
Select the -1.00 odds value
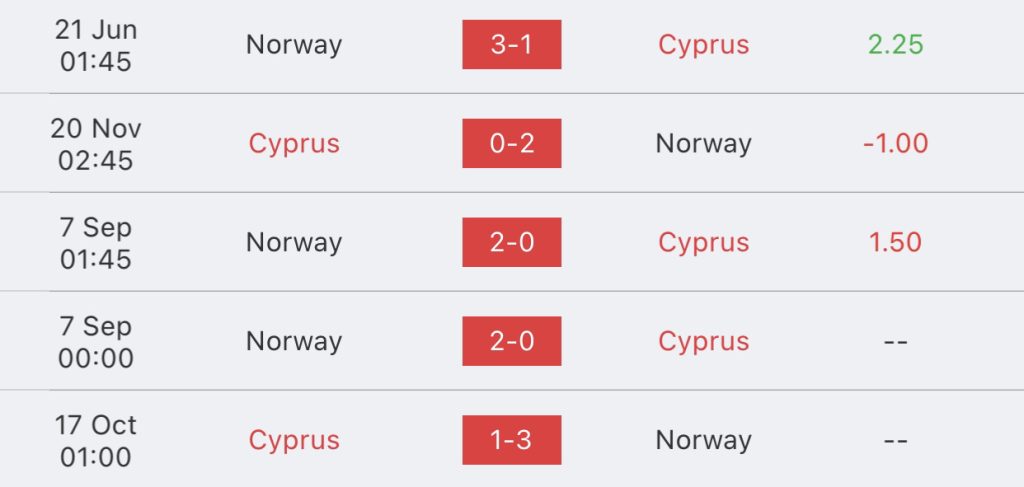(895, 144)
